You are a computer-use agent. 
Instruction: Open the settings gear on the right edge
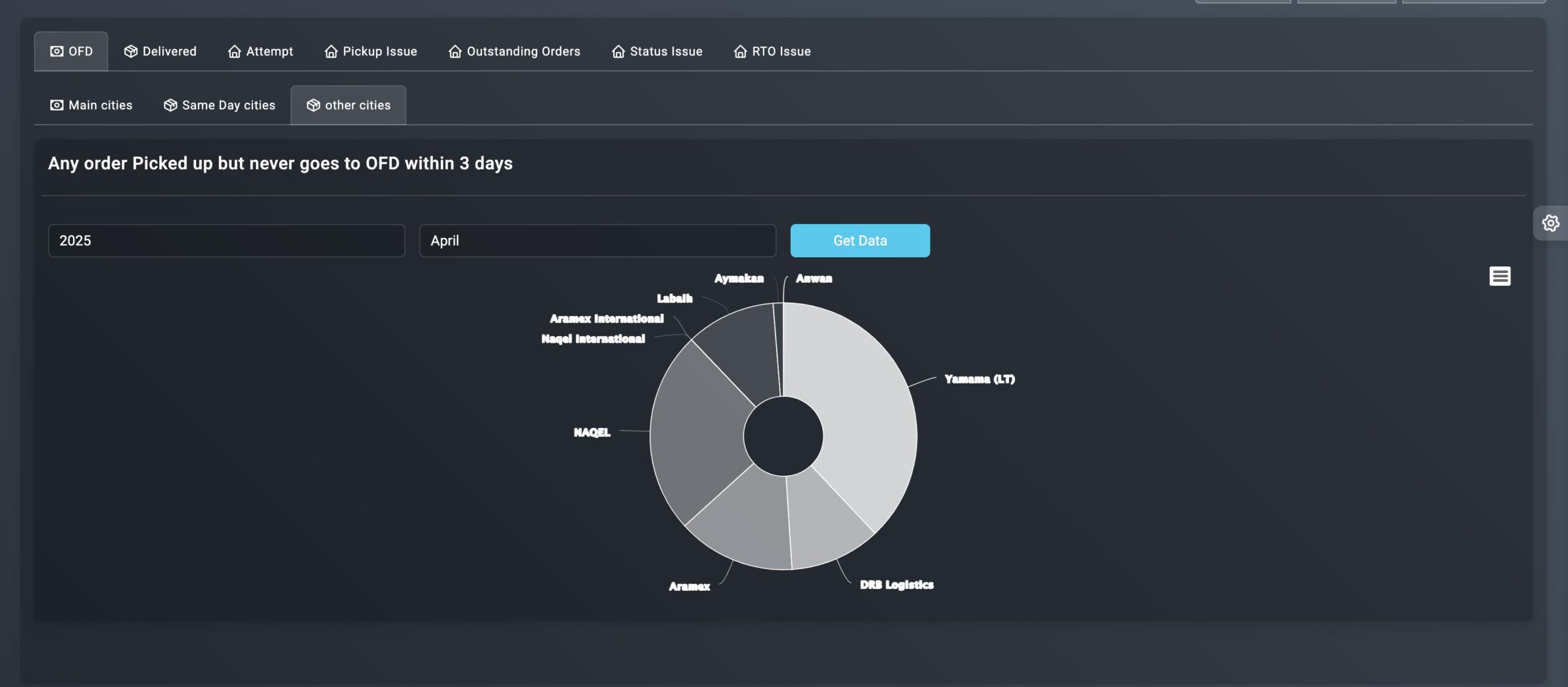[x=1551, y=223]
